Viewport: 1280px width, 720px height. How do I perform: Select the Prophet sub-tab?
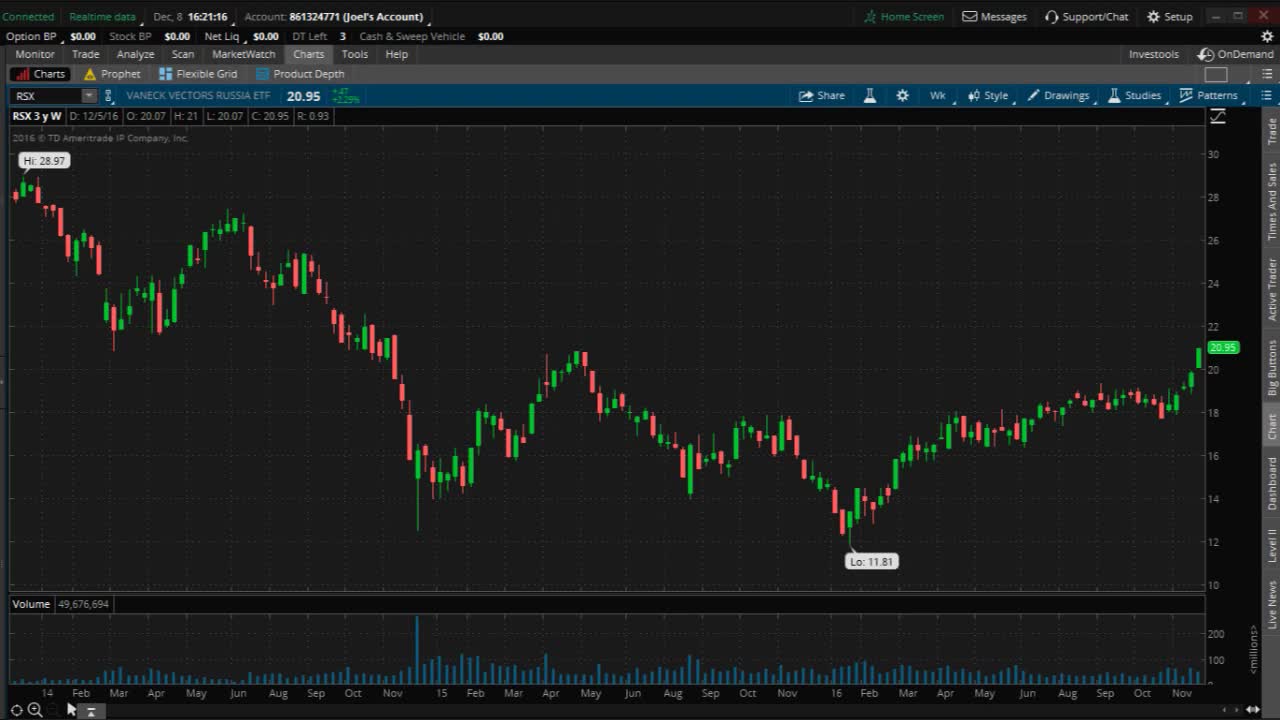[x=112, y=74]
